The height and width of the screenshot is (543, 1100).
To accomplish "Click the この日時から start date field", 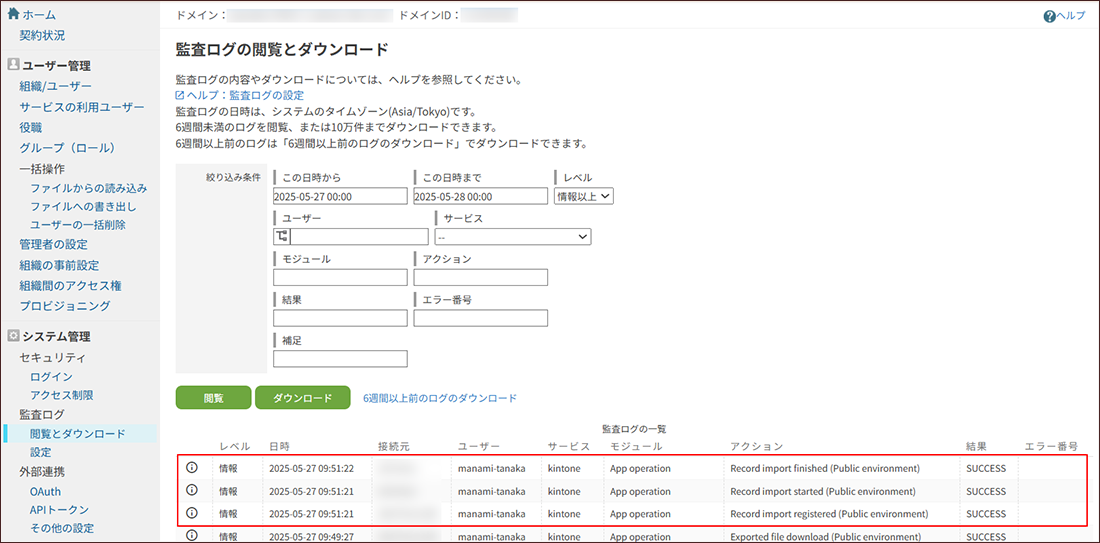I will [340, 197].
